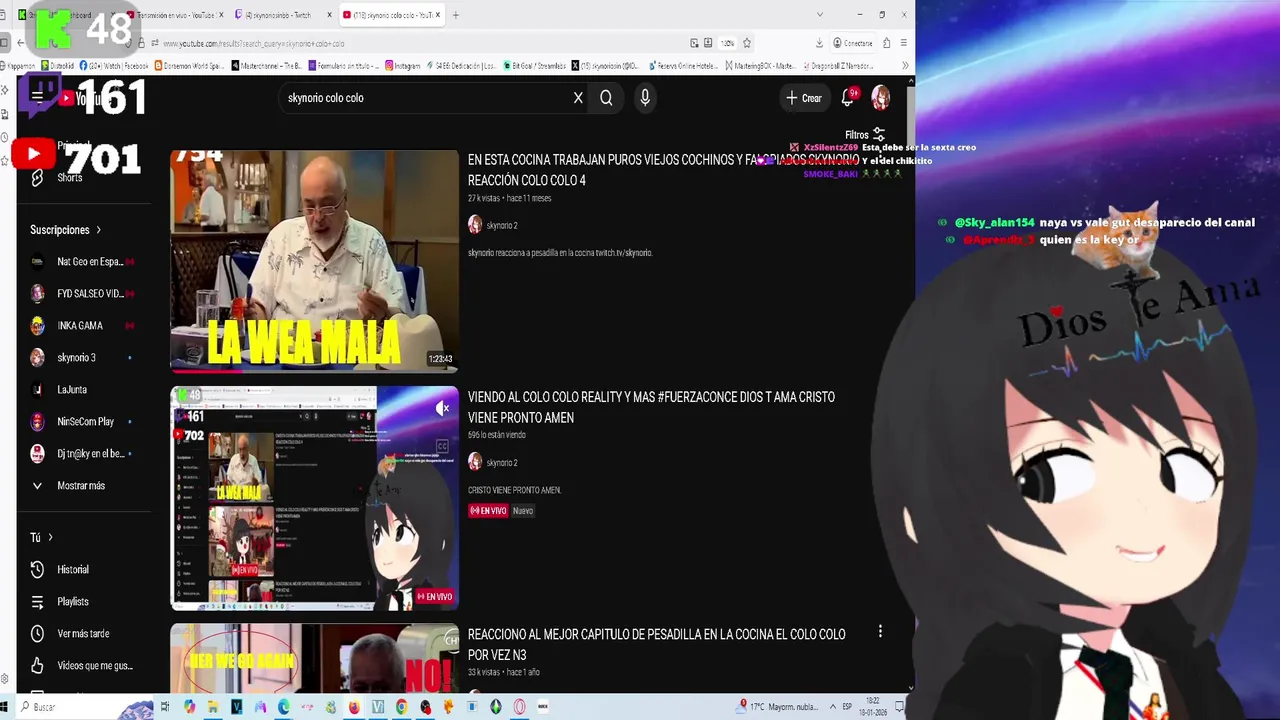Open the browser tab list dropdown arrow

pos(820,15)
